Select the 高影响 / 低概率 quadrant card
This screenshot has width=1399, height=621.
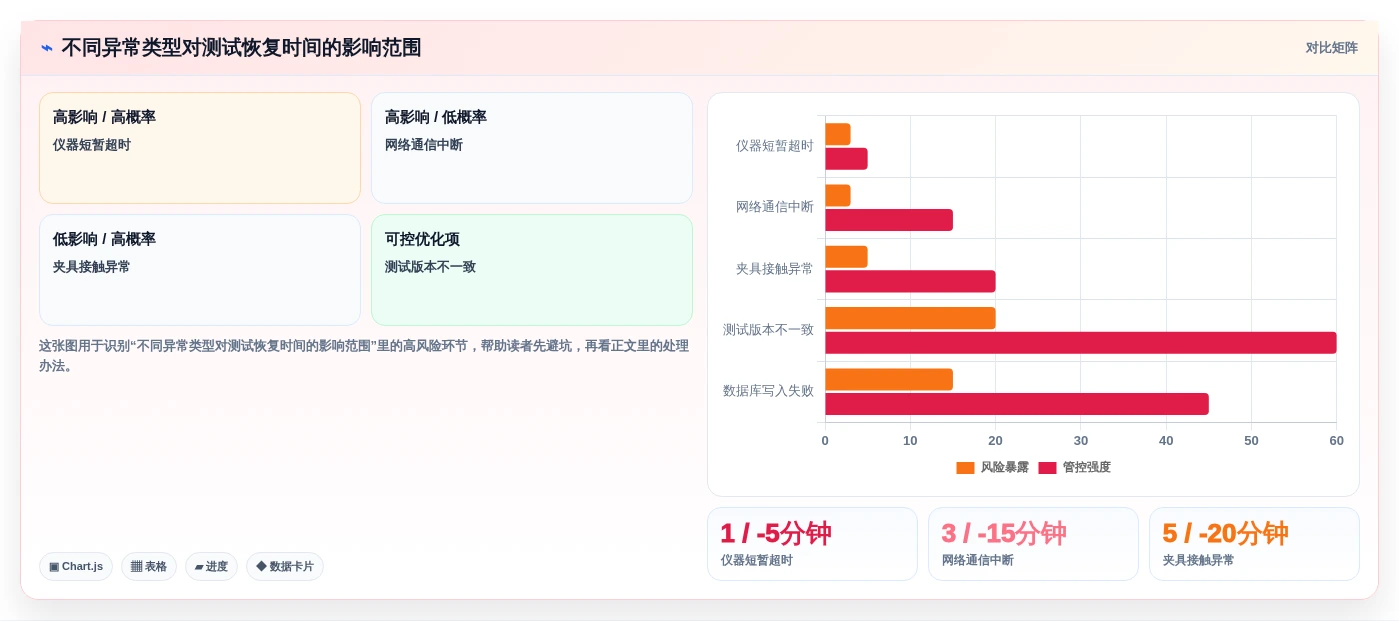click(532, 148)
